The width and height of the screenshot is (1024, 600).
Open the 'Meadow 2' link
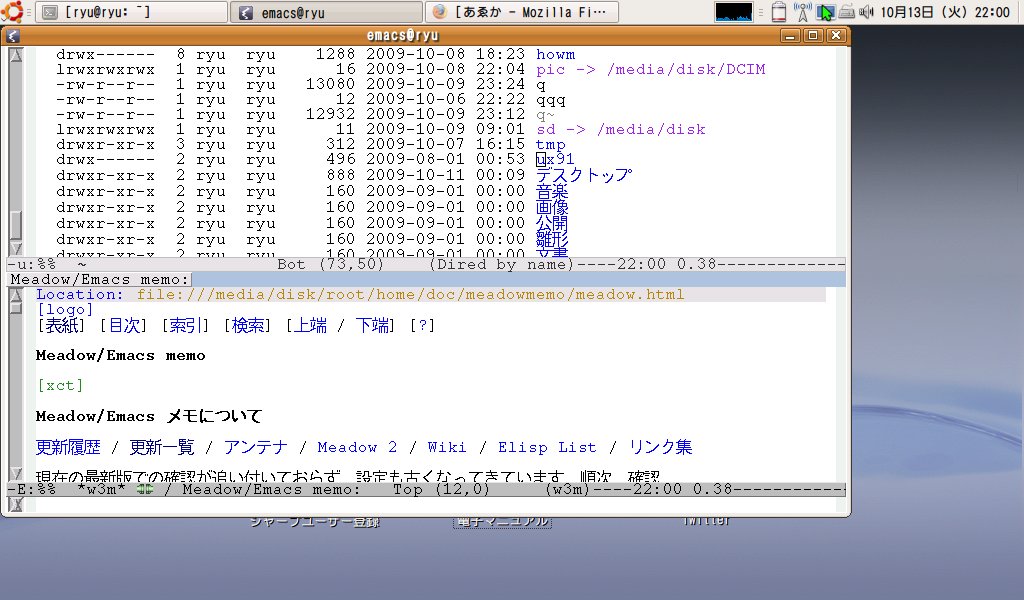[357, 447]
